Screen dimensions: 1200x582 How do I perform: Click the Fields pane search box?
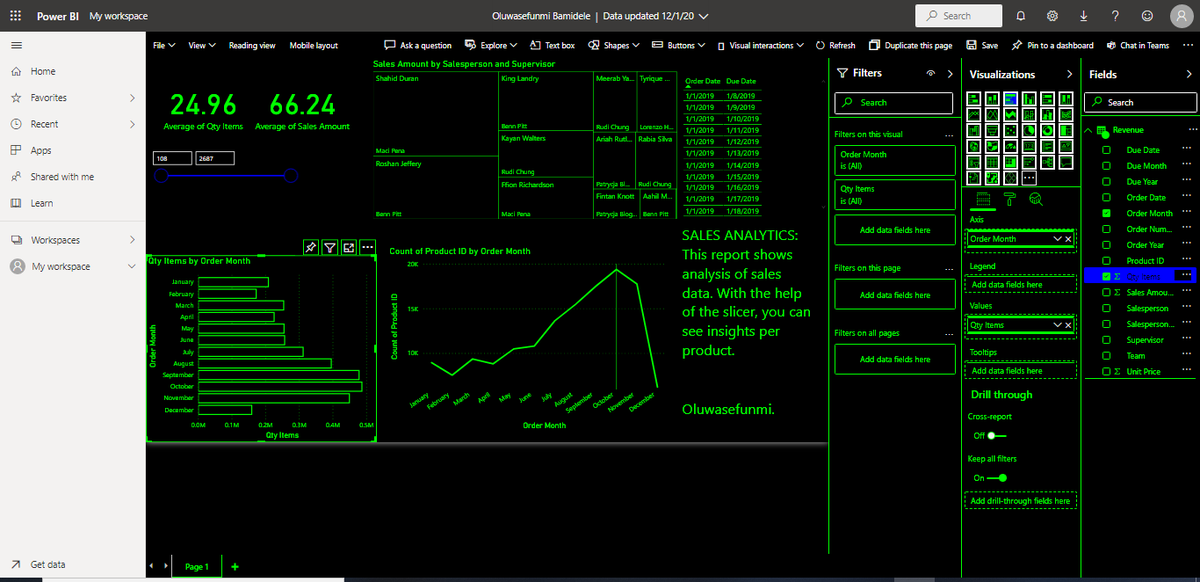click(1141, 102)
